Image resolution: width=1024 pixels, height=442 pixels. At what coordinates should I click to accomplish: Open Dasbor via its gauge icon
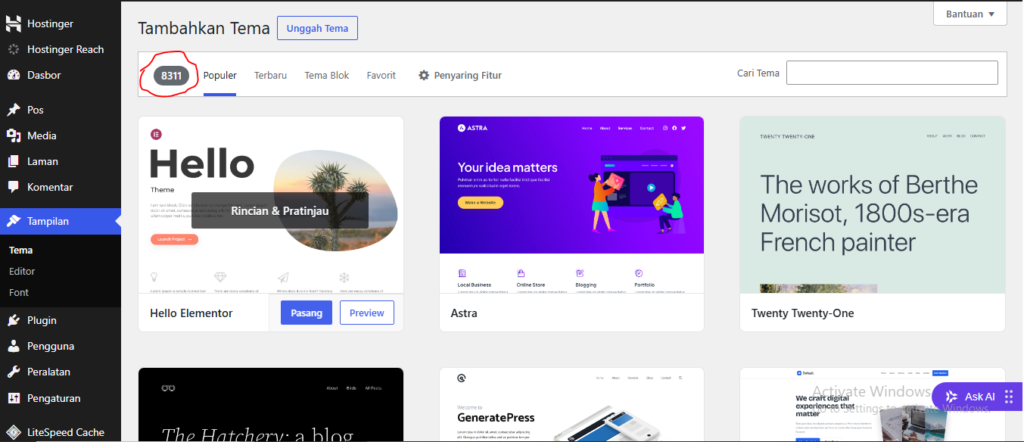(14, 75)
